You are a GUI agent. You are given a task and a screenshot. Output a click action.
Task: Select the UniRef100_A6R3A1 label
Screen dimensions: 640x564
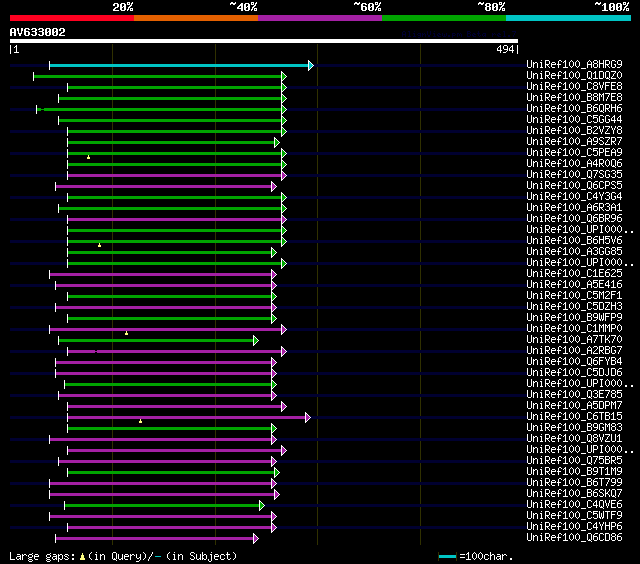574,208
